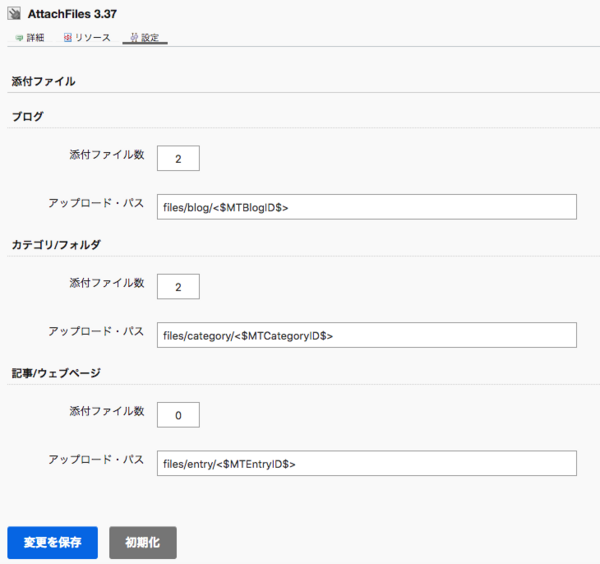Click the files/entry upload path field
The width and height of the screenshot is (600, 564).
point(367,463)
